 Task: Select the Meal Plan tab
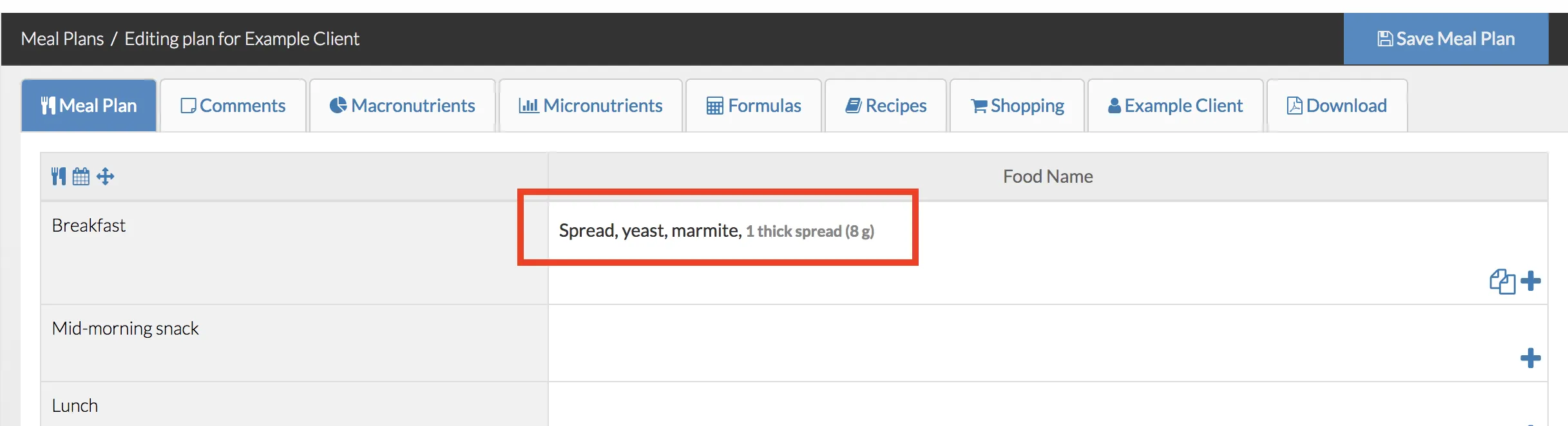89,106
